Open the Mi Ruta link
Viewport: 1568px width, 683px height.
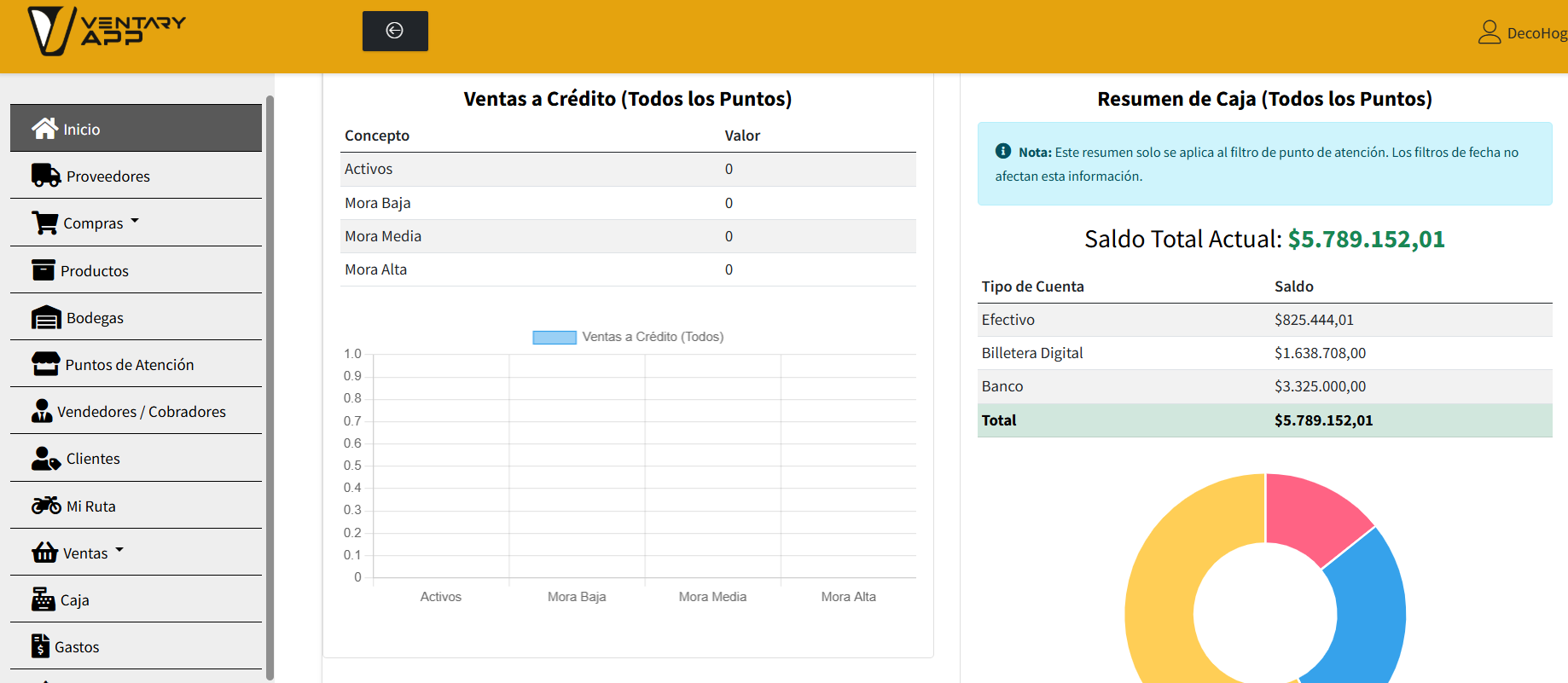136,506
